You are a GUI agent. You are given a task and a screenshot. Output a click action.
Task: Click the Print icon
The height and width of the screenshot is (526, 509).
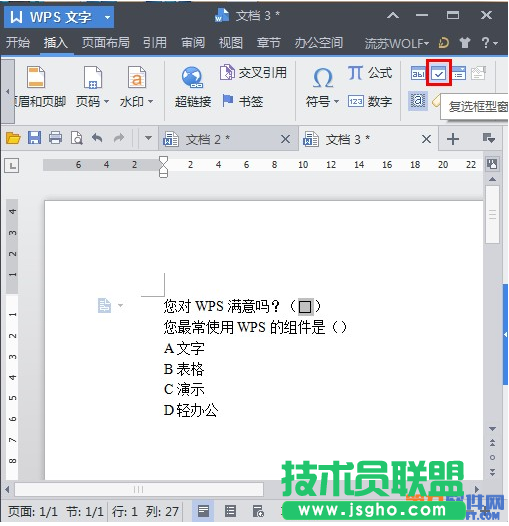56,138
